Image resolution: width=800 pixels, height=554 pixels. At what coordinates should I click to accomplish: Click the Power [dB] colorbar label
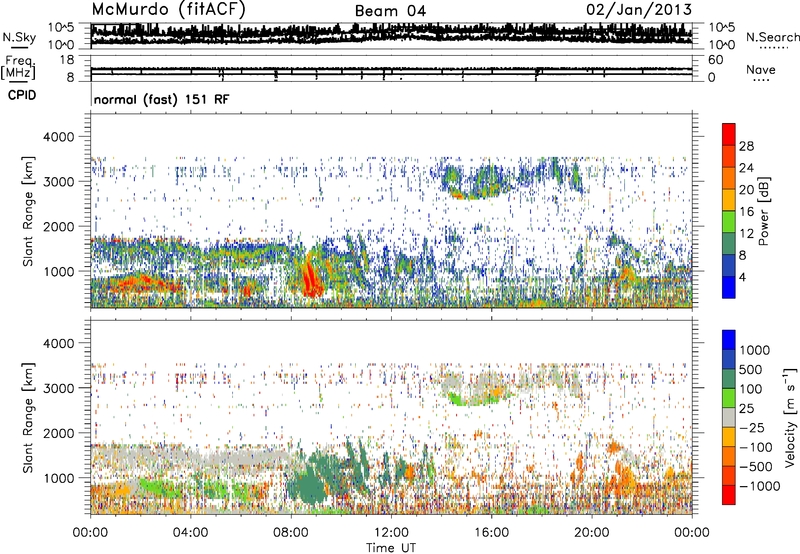(764, 211)
